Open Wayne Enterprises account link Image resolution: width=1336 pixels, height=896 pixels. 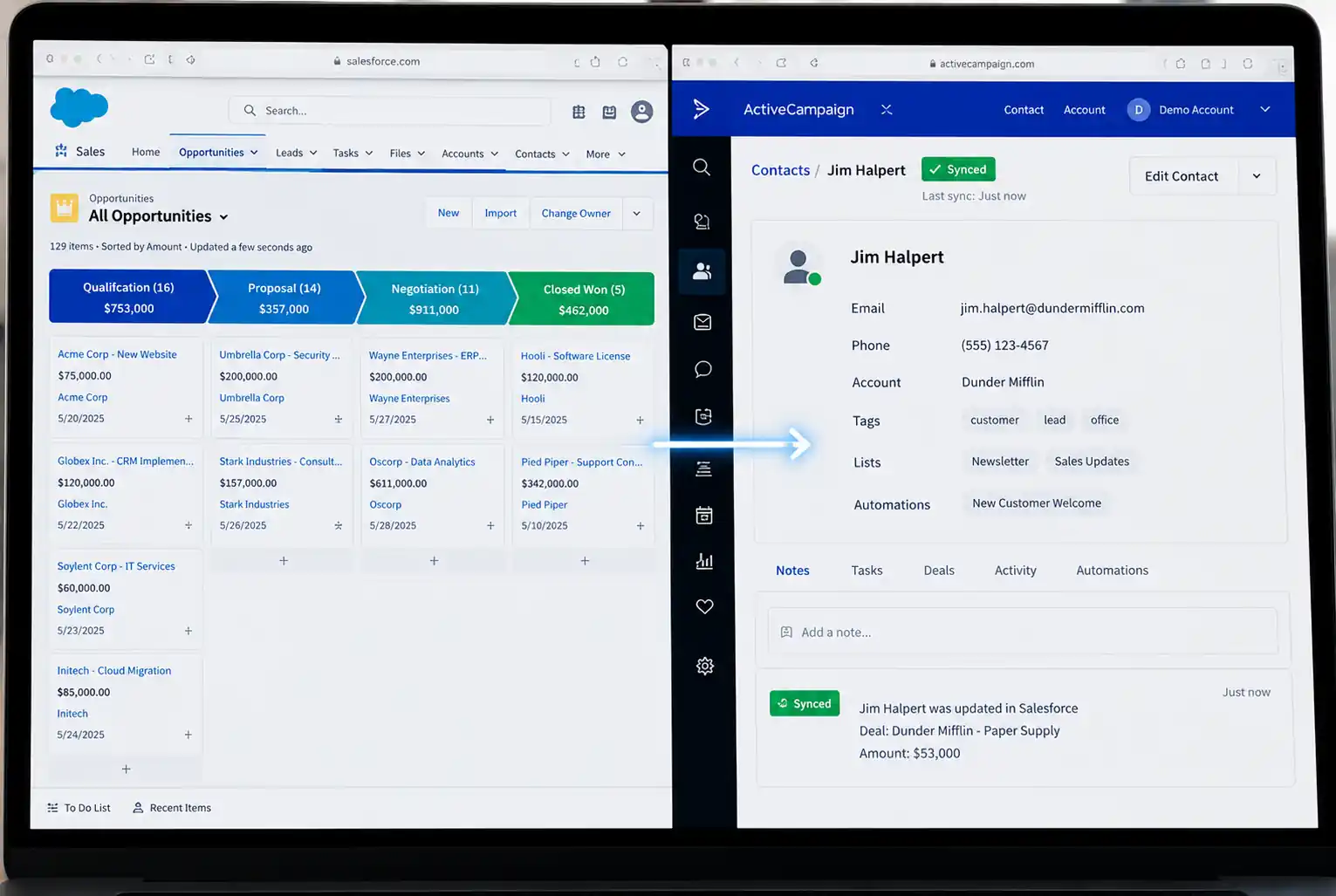[409, 398]
